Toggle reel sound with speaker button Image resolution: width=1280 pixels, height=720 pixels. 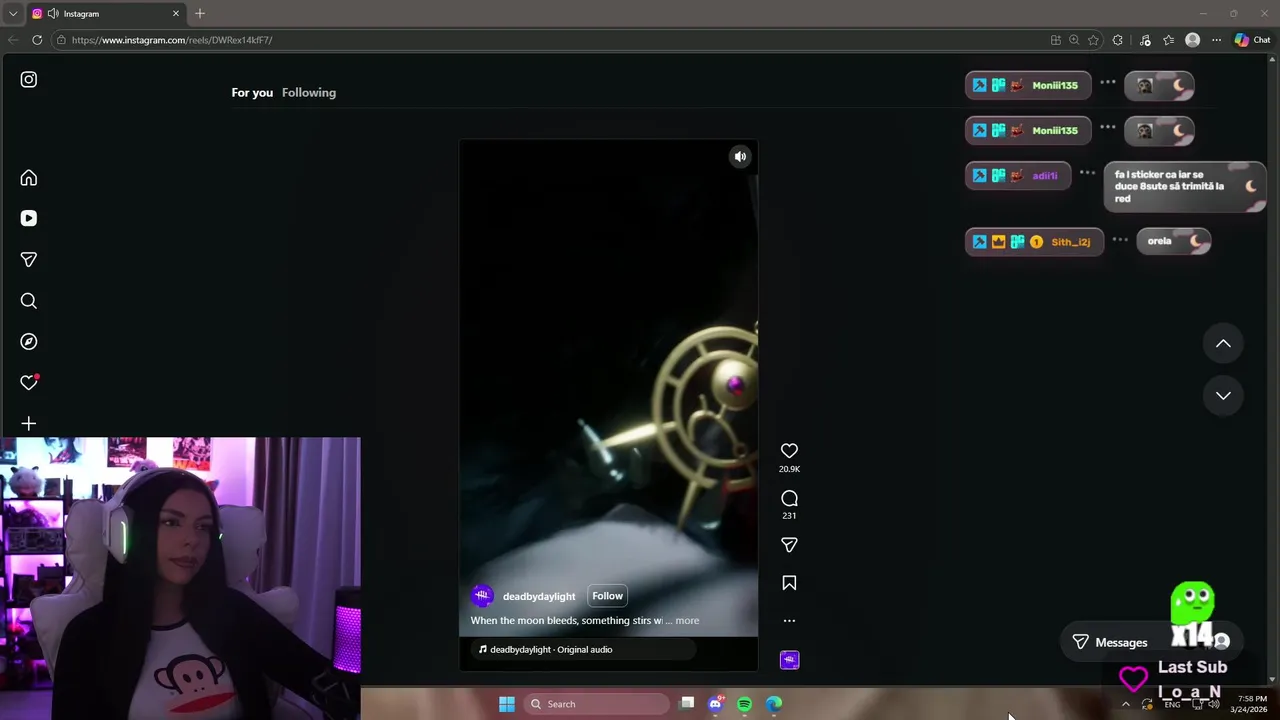coord(740,156)
